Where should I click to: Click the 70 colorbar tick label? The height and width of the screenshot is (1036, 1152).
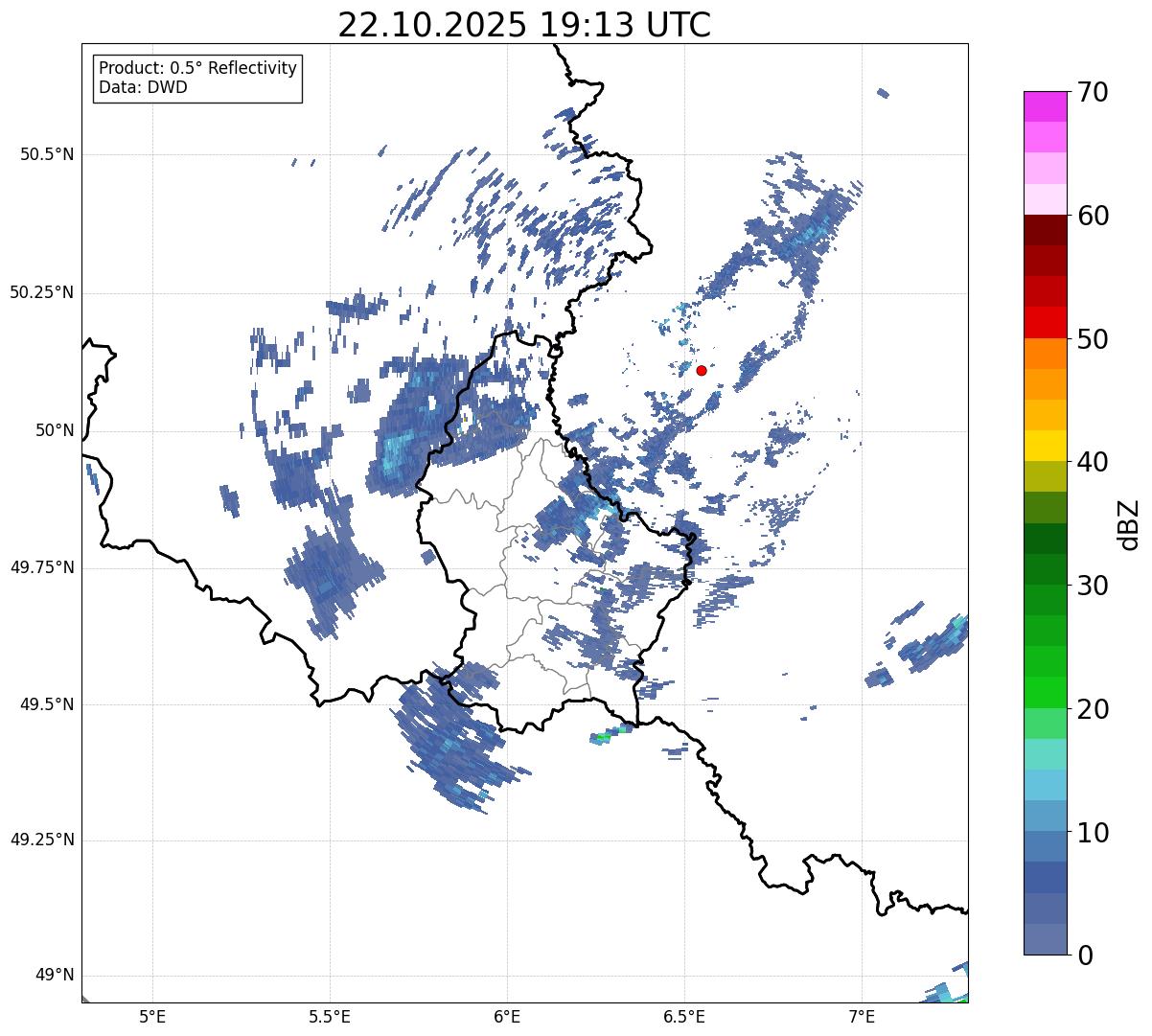[x=1093, y=92]
